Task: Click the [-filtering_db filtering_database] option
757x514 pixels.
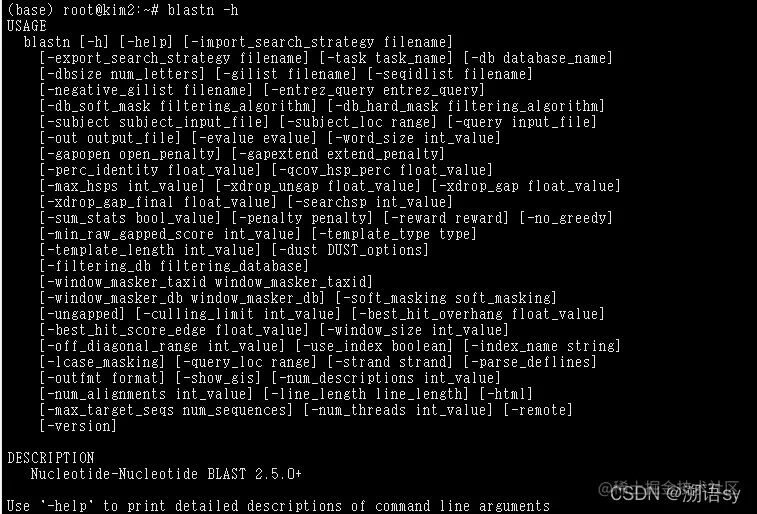Action: [x=174, y=266]
